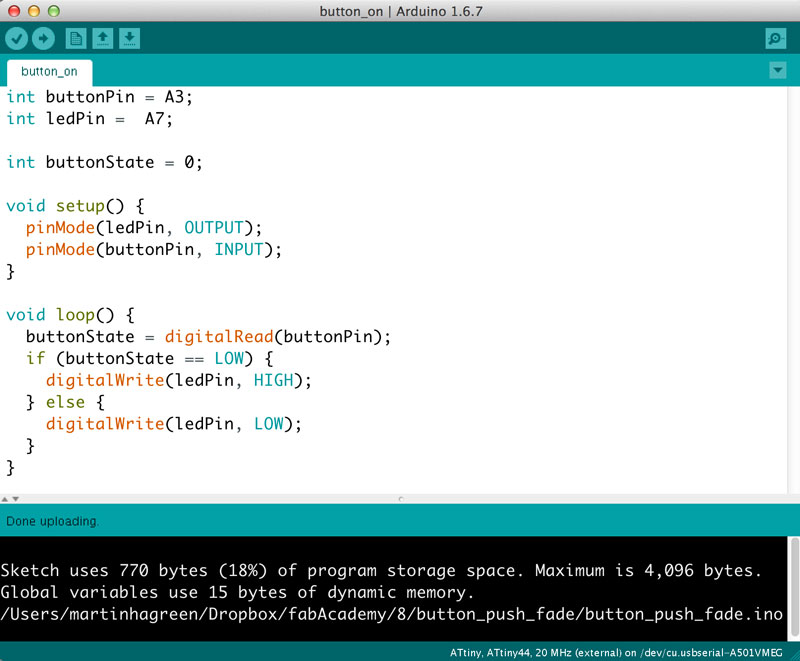Click the 'Sketch uses 770 bytes' console line
This screenshot has height=661, width=800.
point(381,570)
